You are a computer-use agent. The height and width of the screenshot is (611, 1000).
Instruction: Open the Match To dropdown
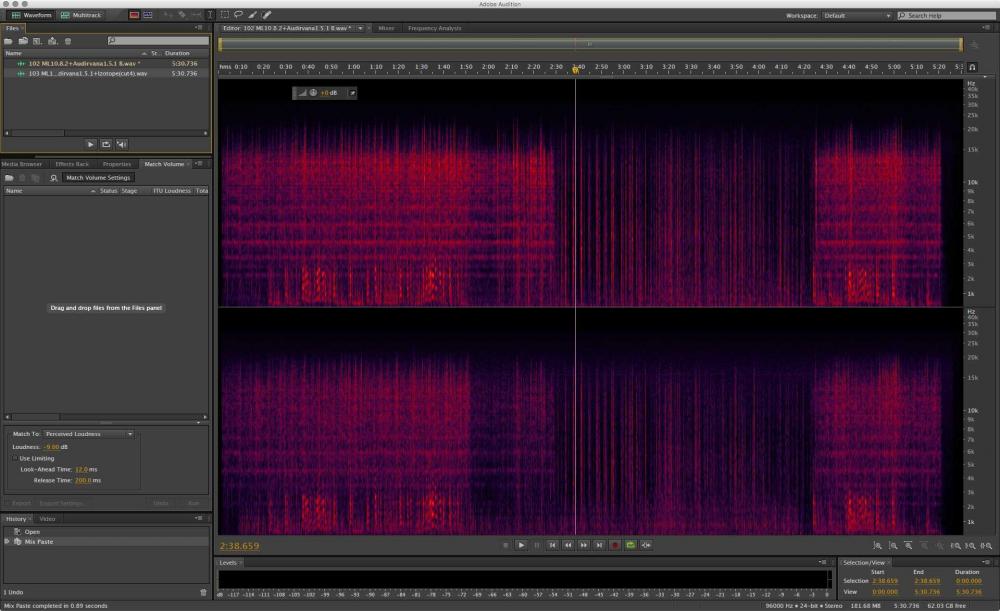(89, 434)
